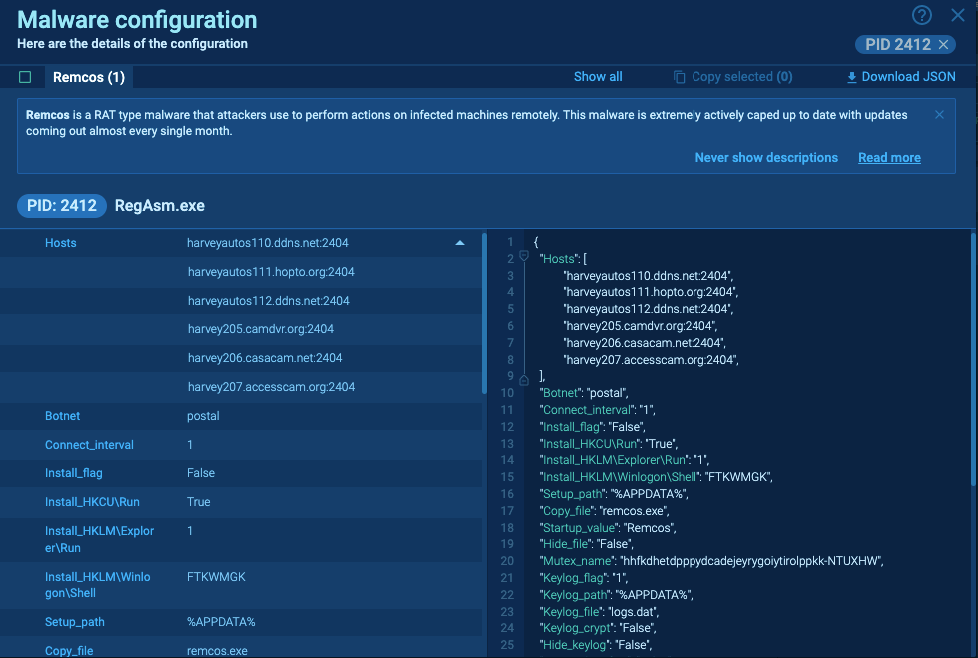Remove the PID 2412 filter tag
Viewport: 978px width, 658px height.
click(x=943, y=44)
